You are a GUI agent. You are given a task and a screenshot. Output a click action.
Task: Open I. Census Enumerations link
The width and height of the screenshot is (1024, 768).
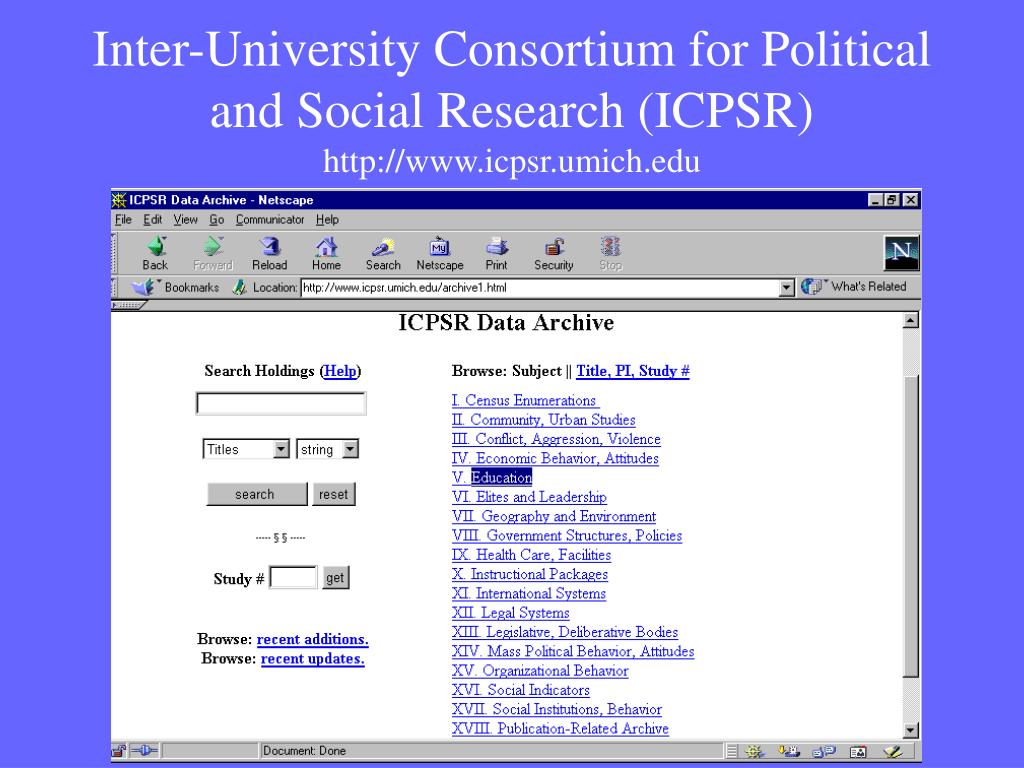pos(526,400)
